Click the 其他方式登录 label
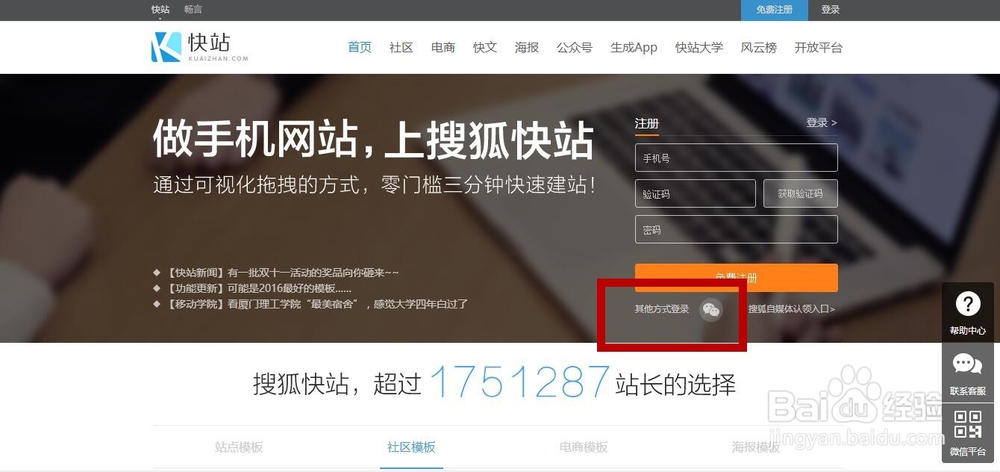This screenshot has width=1000, height=472. pyautogui.click(x=662, y=309)
